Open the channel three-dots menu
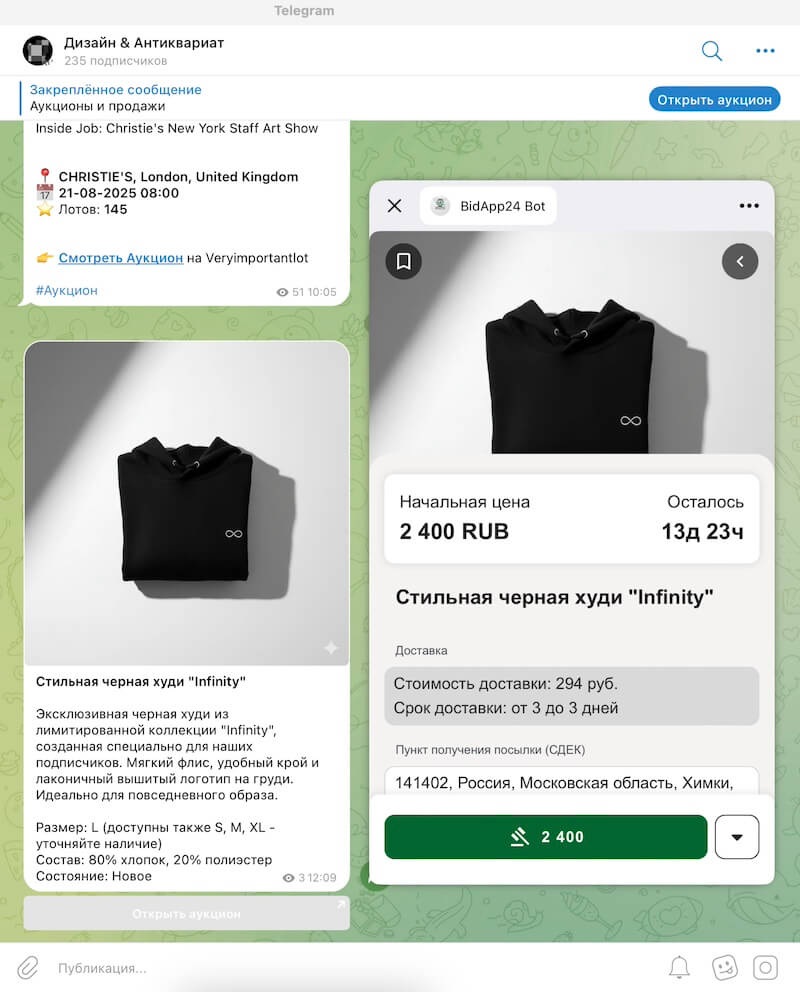Image resolution: width=800 pixels, height=992 pixels. [x=765, y=51]
